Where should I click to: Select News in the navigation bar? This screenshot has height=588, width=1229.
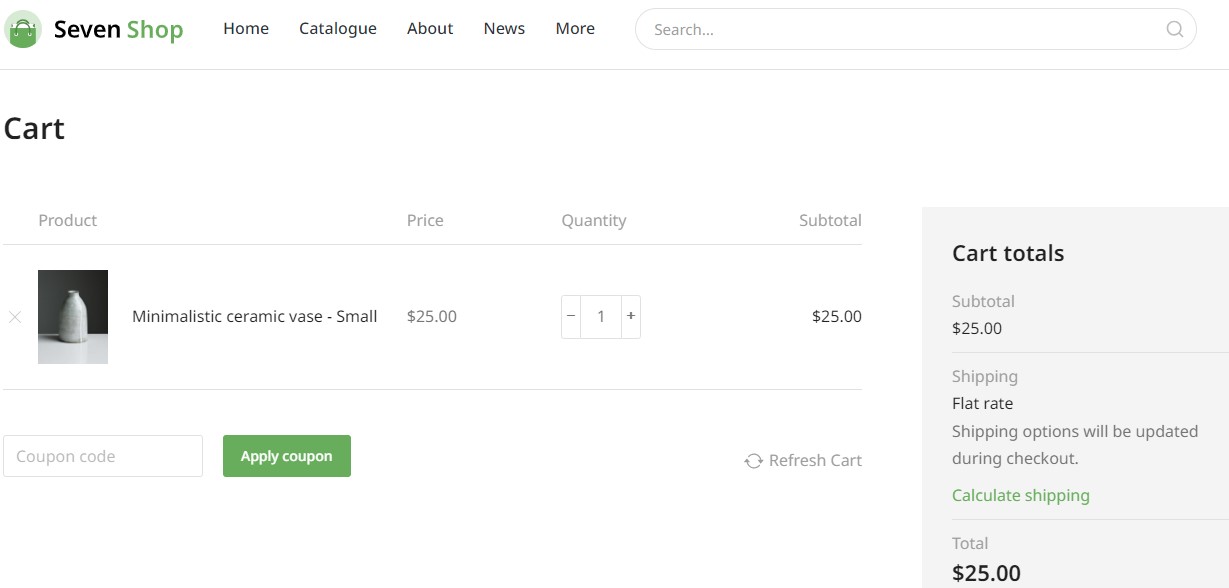[504, 29]
